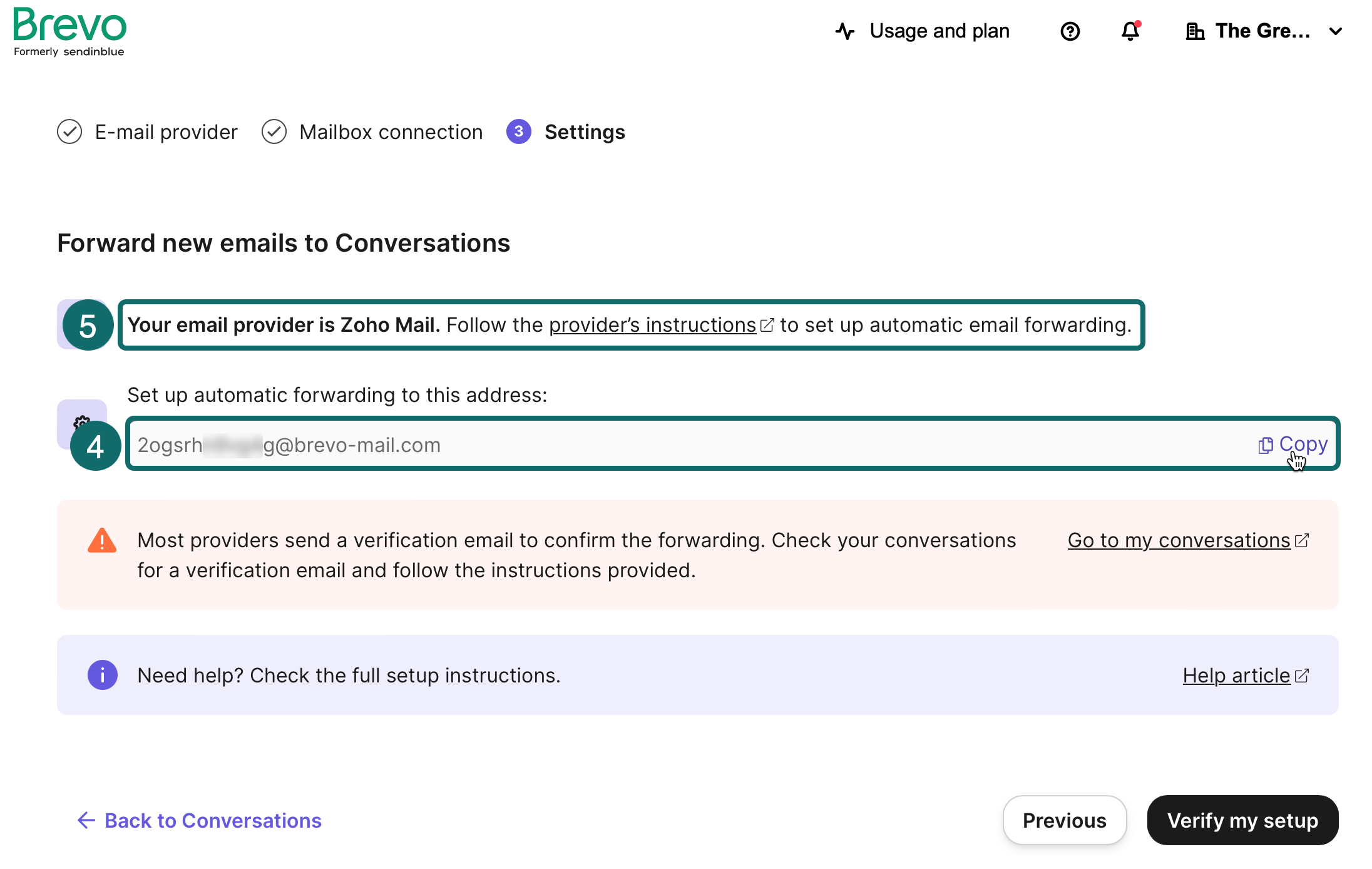This screenshot has width=1372, height=869.
Task: Click the organization building icon
Action: coord(1195,31)
